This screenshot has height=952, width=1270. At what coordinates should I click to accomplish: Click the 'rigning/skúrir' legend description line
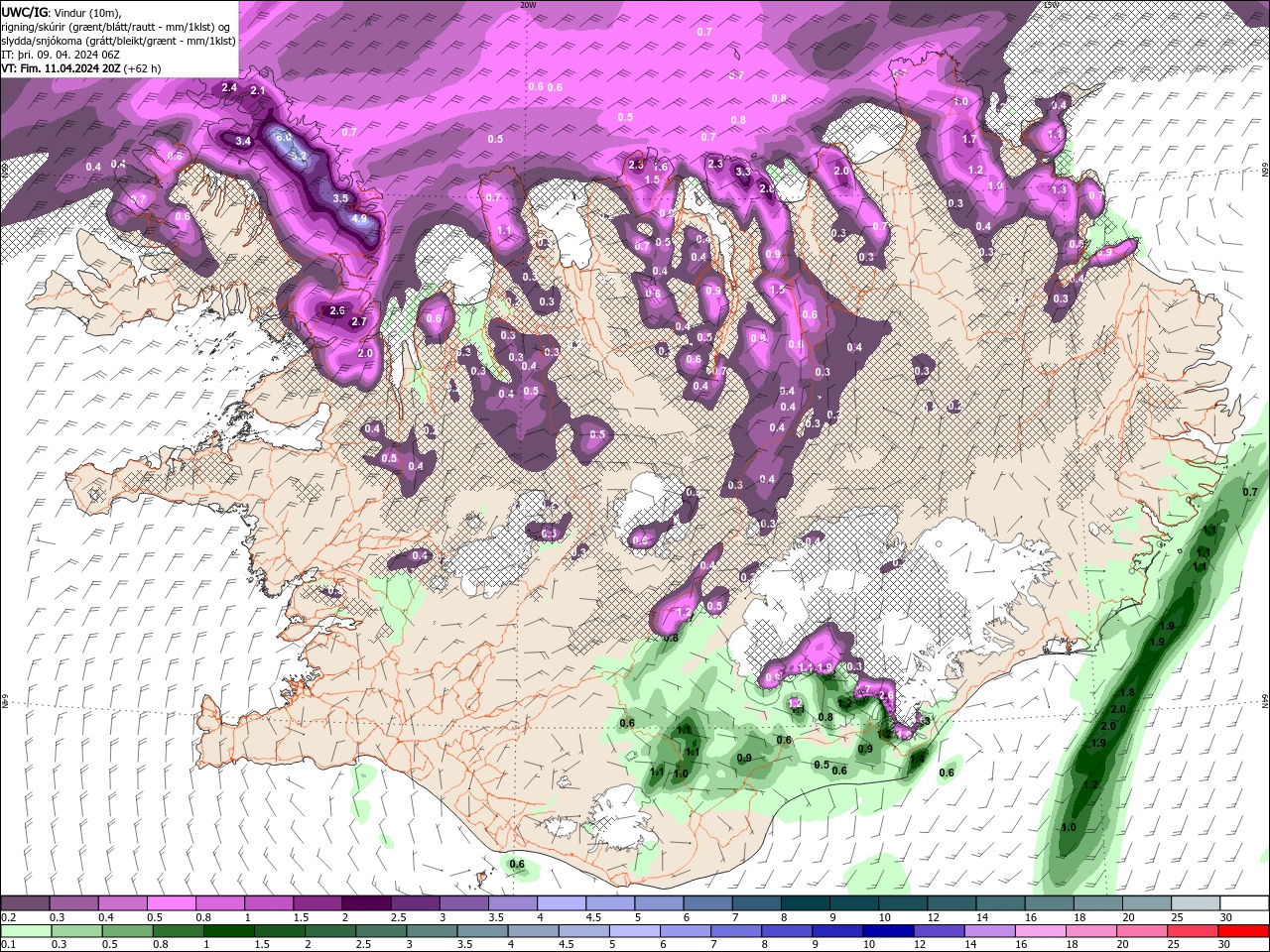115,27
